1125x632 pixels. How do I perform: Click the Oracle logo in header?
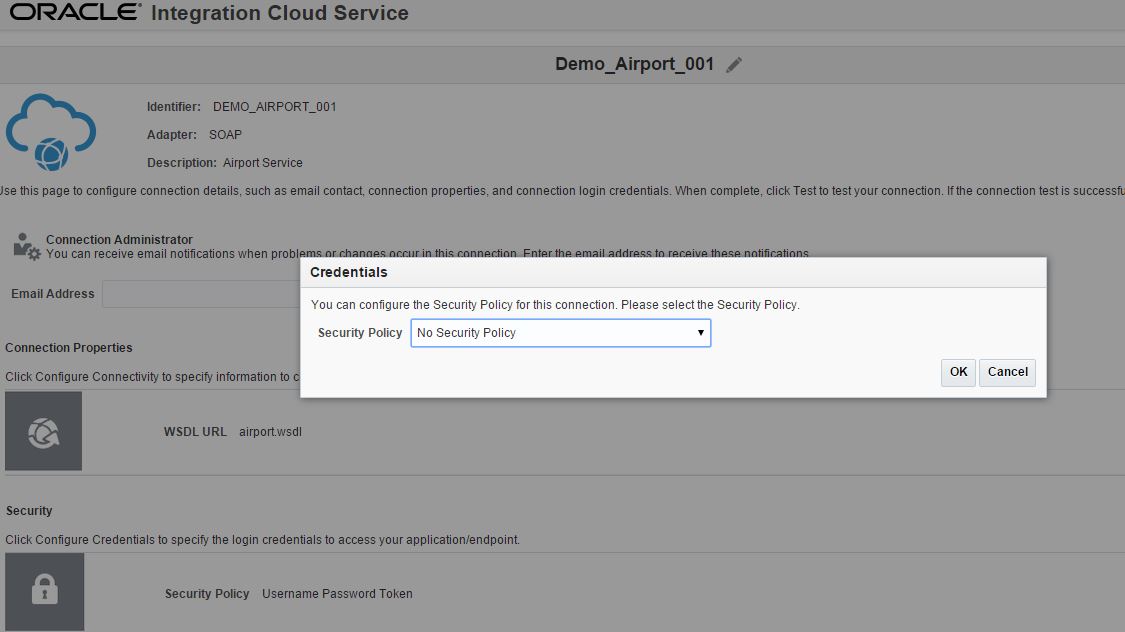tap(75, 12)
